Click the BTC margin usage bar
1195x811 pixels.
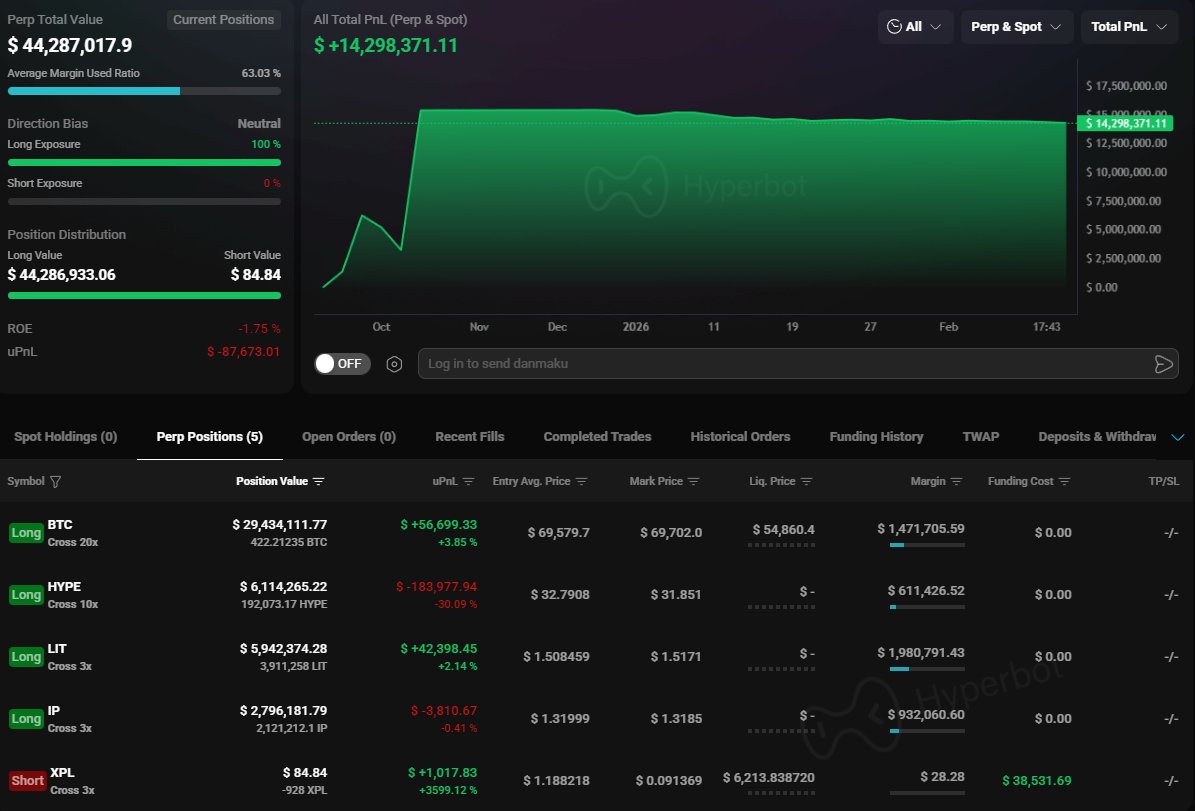[x=927, y=545]
